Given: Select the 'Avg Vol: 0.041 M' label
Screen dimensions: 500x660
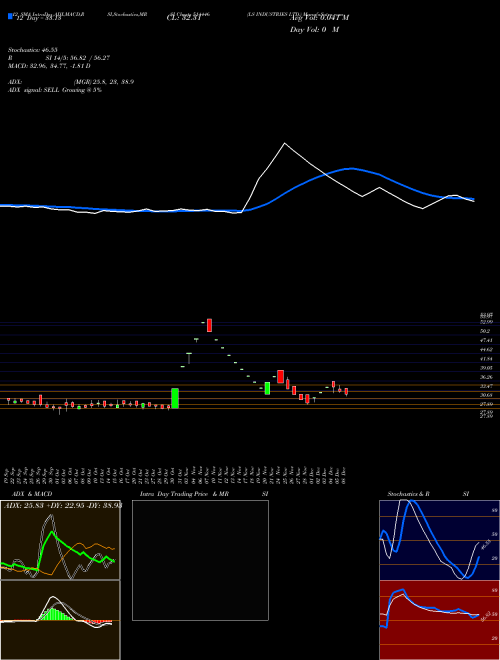Looking at the screenshot, I should [x=319, y=18].
